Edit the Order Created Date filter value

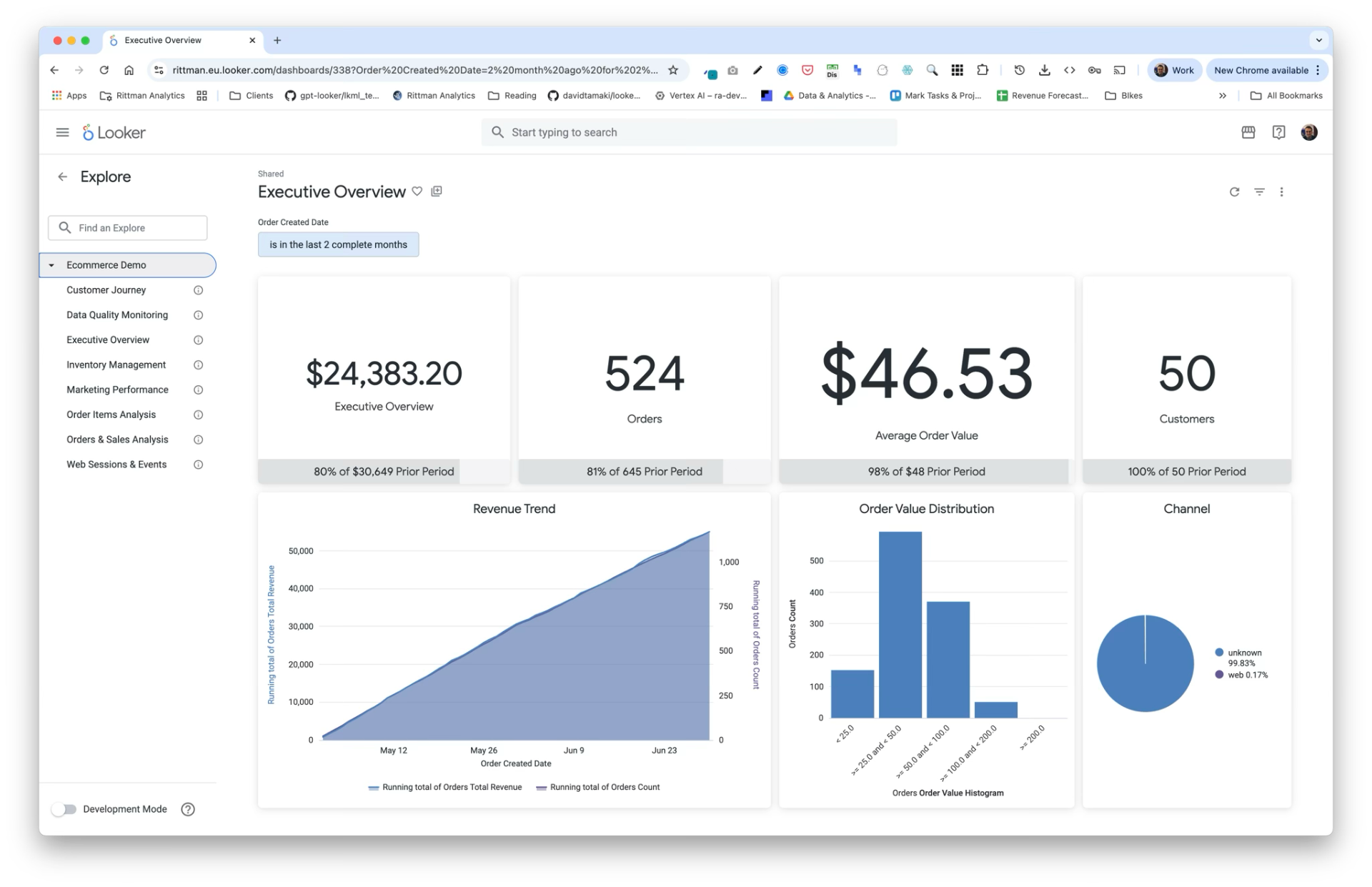pos(338,244)
